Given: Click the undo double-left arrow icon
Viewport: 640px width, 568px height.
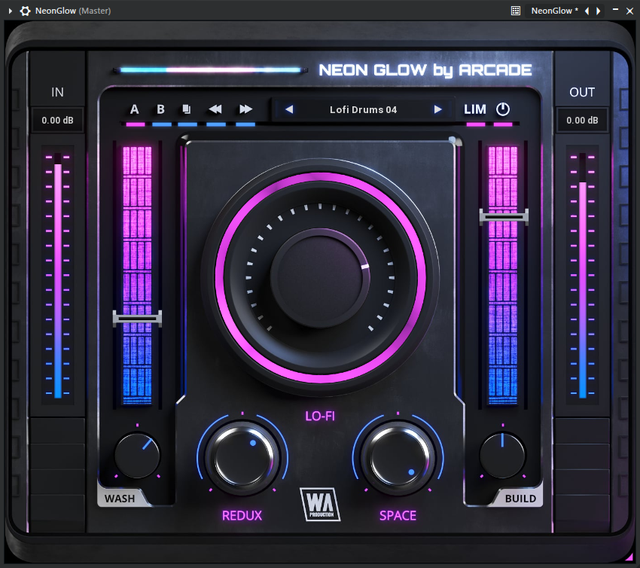Looking at the screenshot, I should click(x=215, y=109).
